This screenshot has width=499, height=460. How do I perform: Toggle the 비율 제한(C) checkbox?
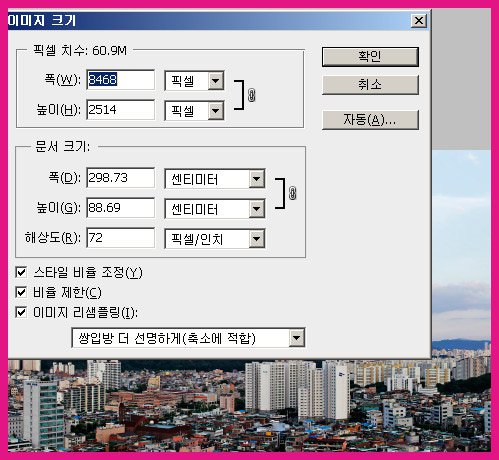[21, 292]
